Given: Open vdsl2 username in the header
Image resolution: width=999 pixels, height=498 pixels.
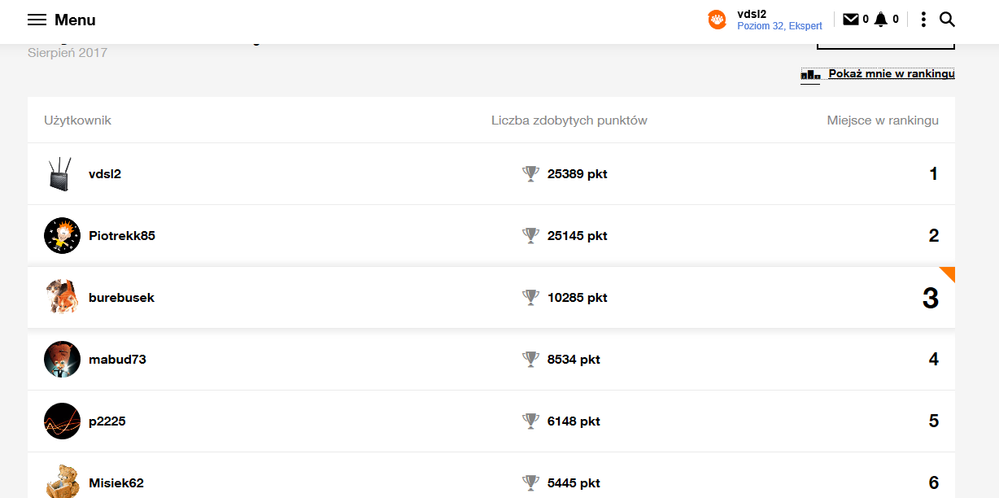Looking at the screenshot, I should tap(751, 13).
